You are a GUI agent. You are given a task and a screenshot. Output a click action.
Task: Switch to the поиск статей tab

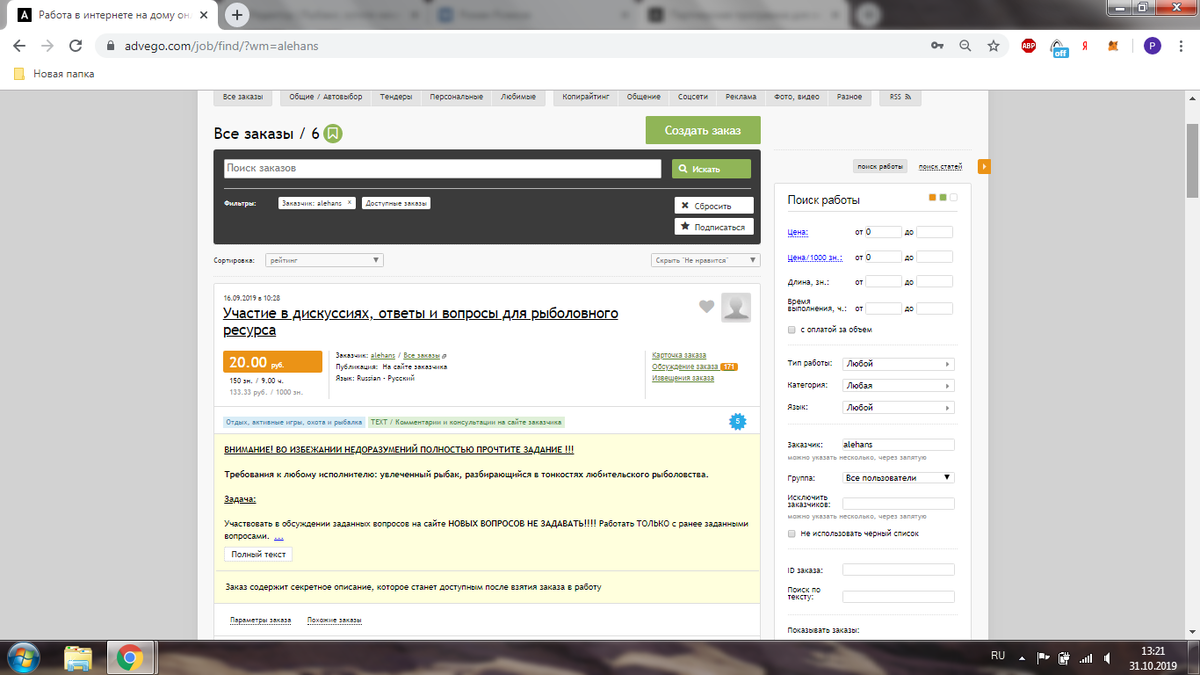click(x=940, y=166)
